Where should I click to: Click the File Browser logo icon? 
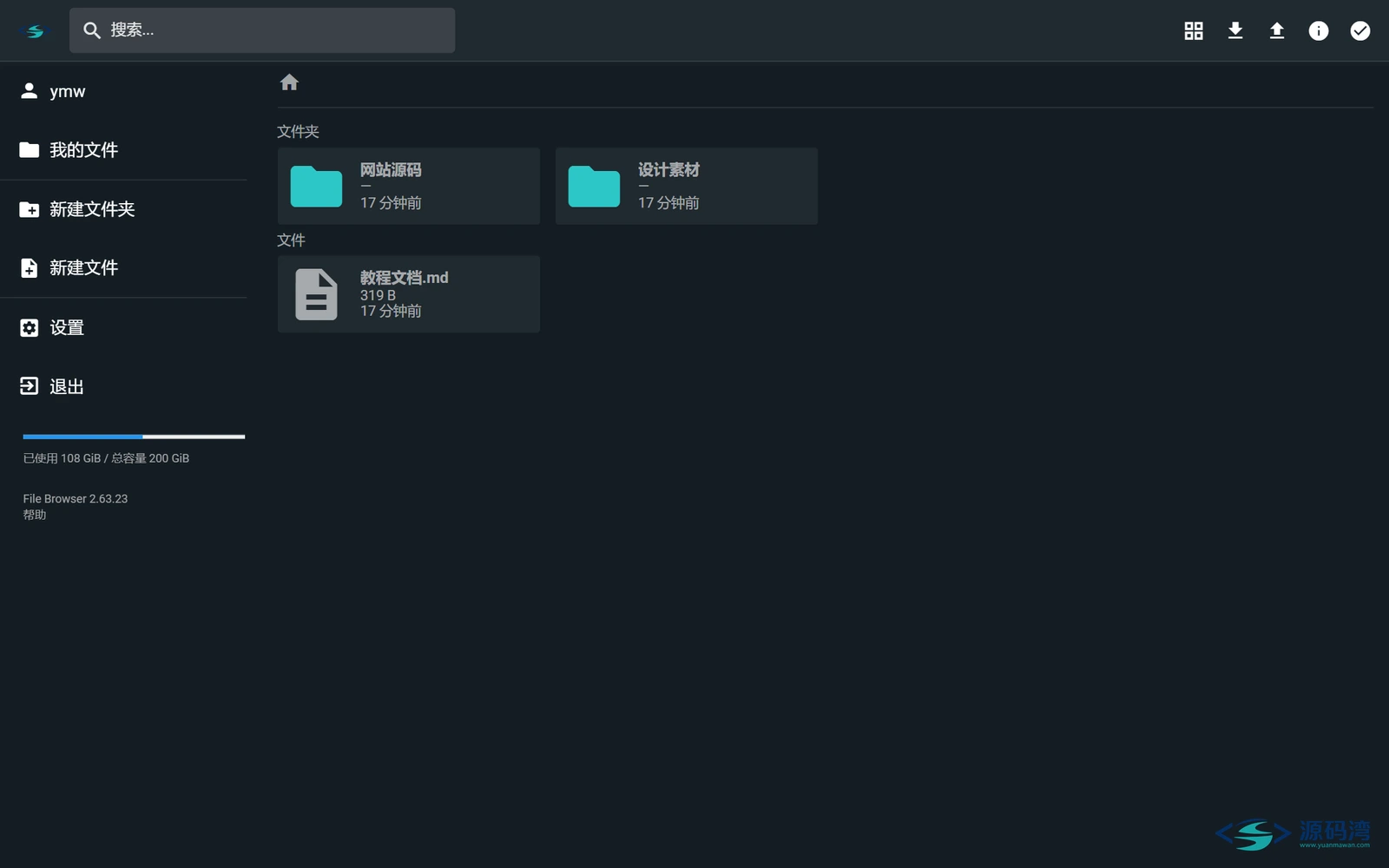pyautogui.click(x=35, y=31)
